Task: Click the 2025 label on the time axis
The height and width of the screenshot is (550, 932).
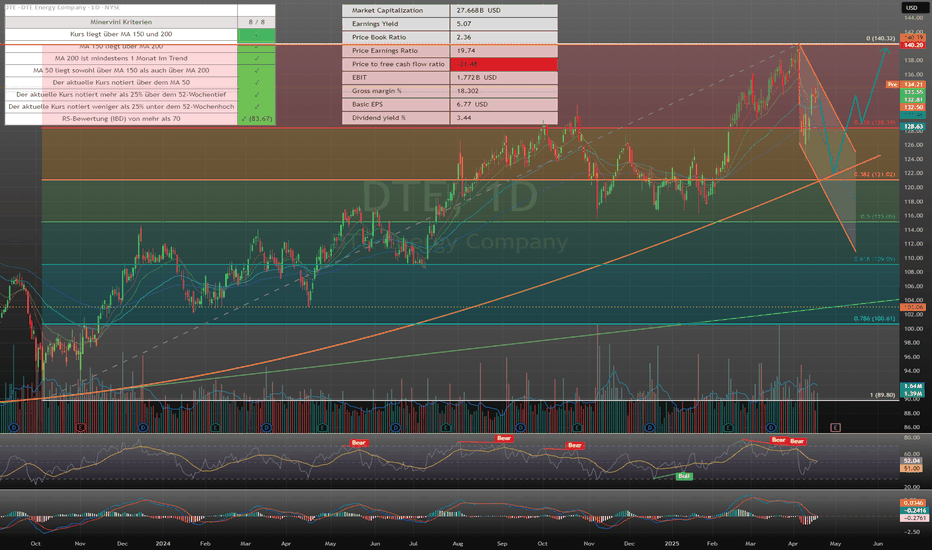Action: (x=672, y=543)
